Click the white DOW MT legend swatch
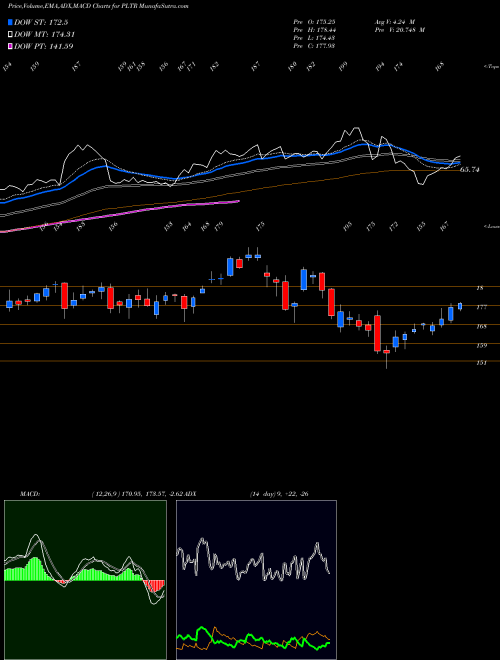500x660 pixels. [11, 34]
